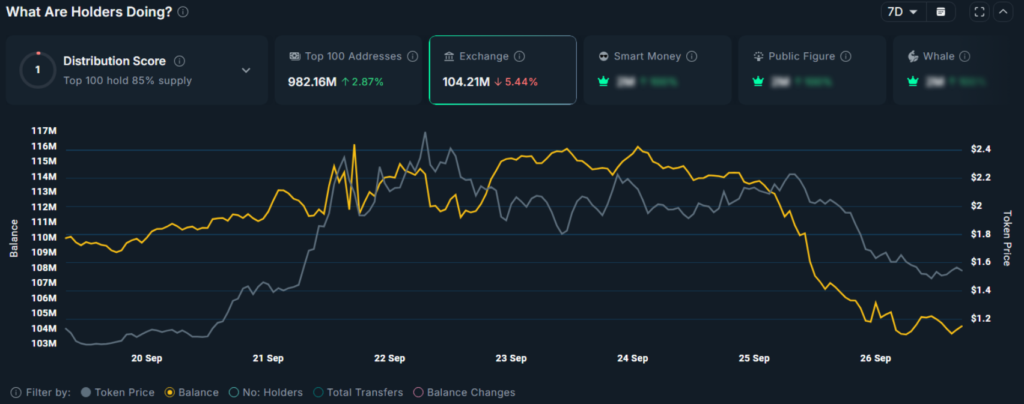Select the Top 100 Addresses card
This screenshot has width=1024, height=404.
[348, 70]
